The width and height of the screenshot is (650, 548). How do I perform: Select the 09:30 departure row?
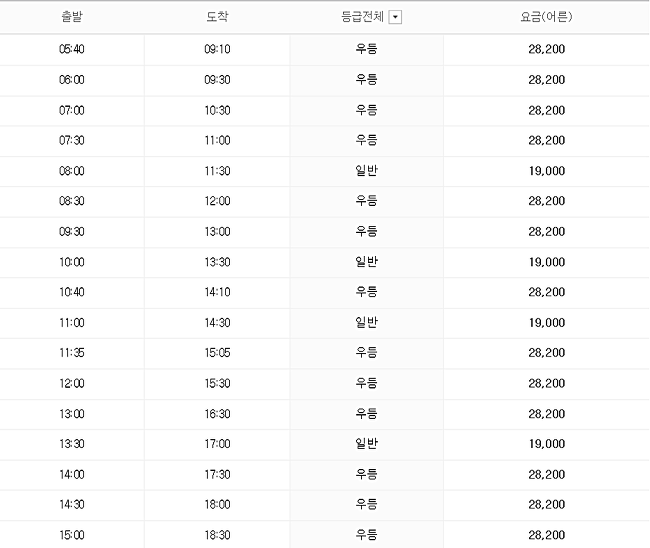325,232
